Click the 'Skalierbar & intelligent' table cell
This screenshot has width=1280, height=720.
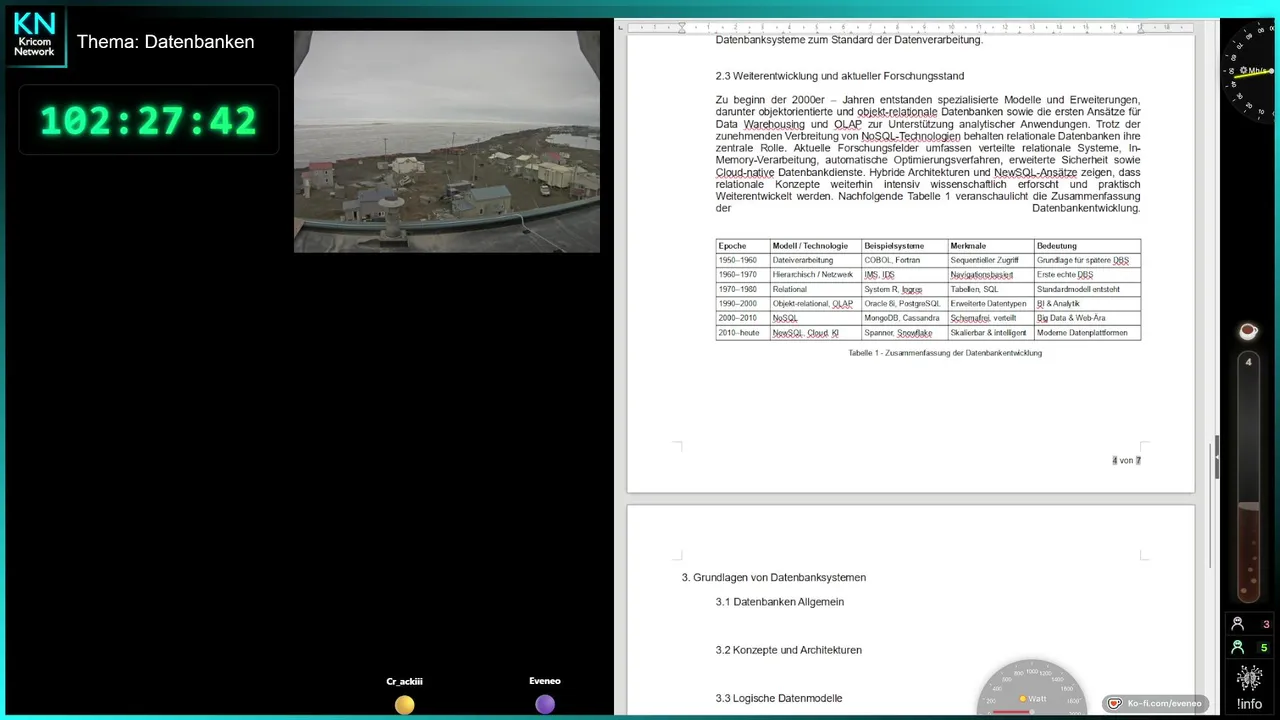point(991,333)
